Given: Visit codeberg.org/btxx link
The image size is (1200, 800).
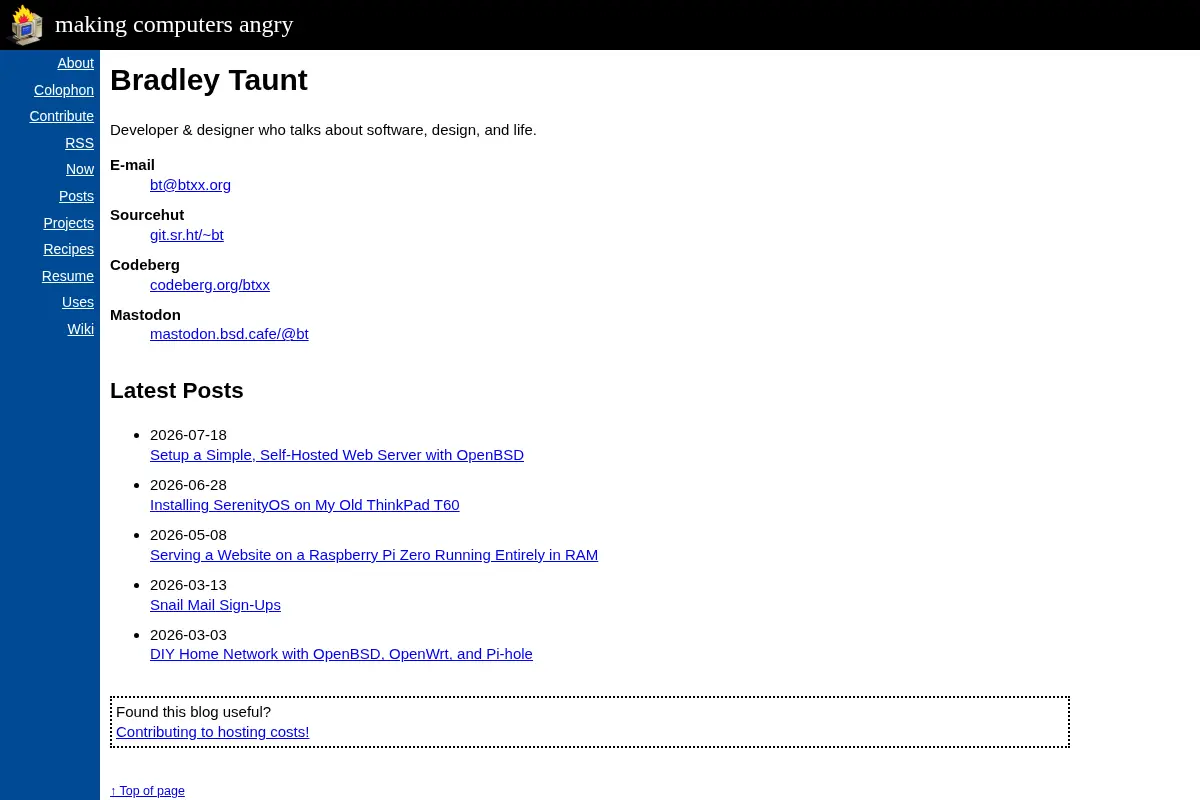Looking at the screenshot, I should [x=210, y=285].
